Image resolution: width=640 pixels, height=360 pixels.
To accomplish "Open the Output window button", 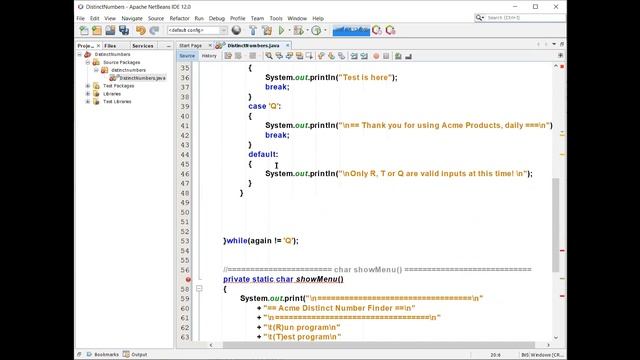I will coord(136,354).
